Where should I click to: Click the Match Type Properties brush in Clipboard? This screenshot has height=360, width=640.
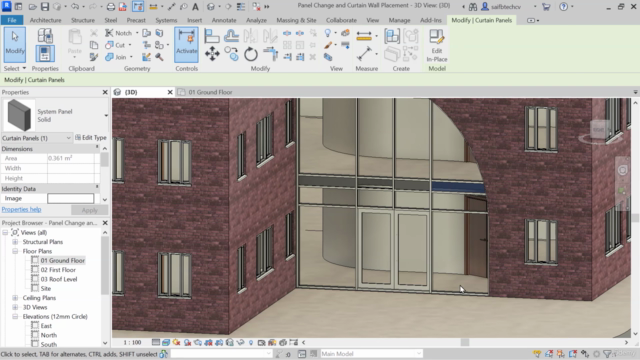click(94, 57)
